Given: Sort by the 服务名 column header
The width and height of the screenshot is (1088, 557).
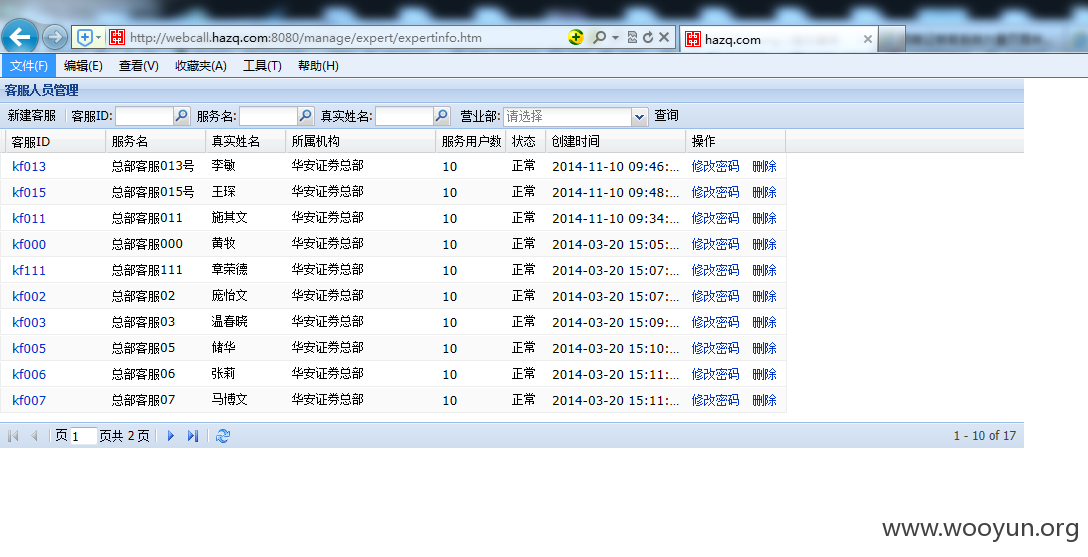Looking at the screenshot, I should [155, 142].
